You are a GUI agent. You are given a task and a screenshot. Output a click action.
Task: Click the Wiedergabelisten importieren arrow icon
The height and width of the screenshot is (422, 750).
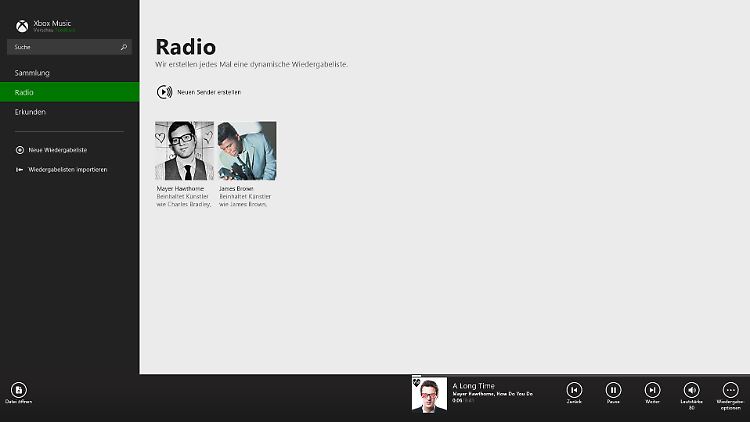pyautogui.click(x=20, y=169)
